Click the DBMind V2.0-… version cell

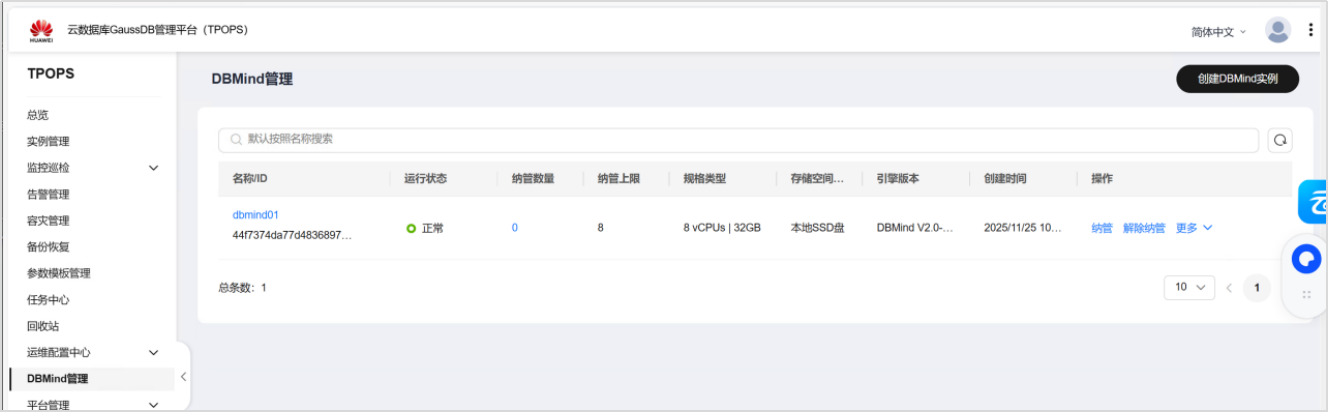click(915, 228)
